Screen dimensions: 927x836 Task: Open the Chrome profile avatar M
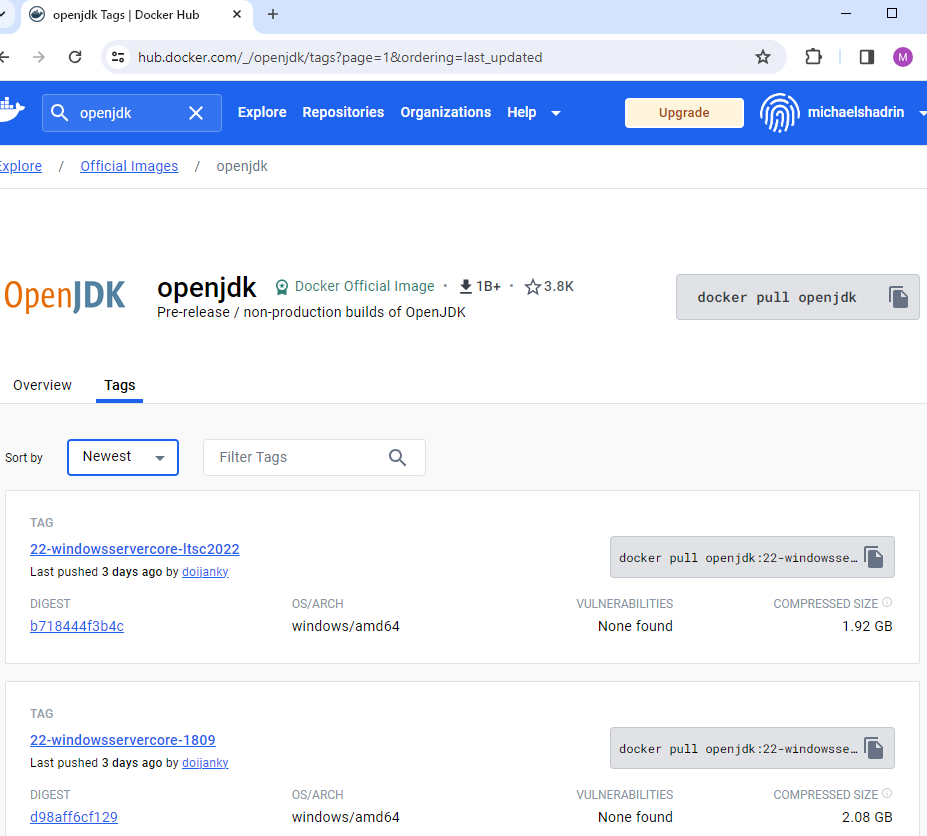click(902, 57)
